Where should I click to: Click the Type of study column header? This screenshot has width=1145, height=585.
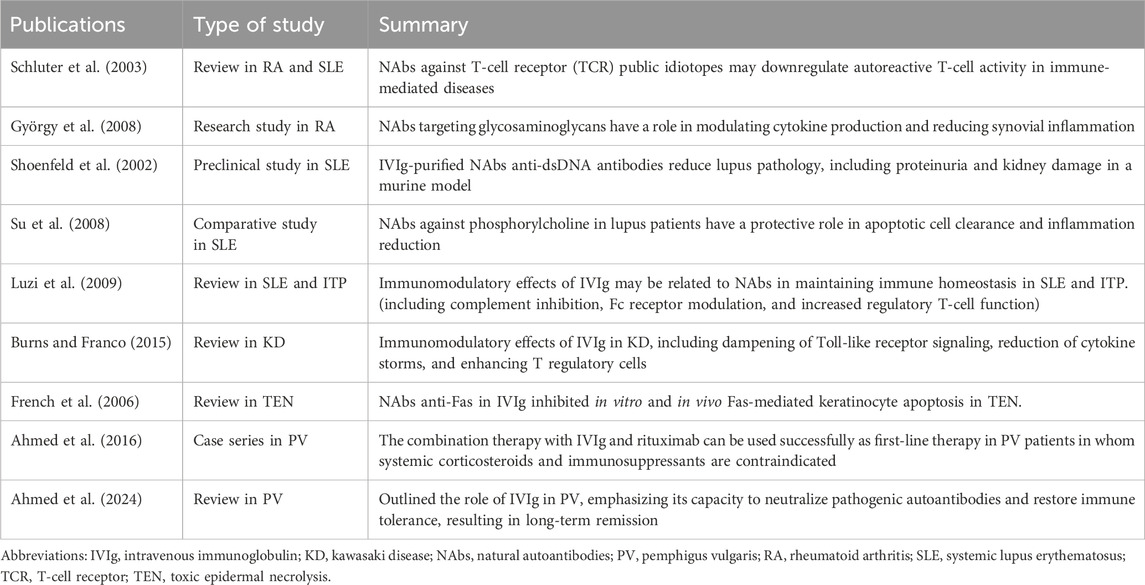[x=259, y=25]
